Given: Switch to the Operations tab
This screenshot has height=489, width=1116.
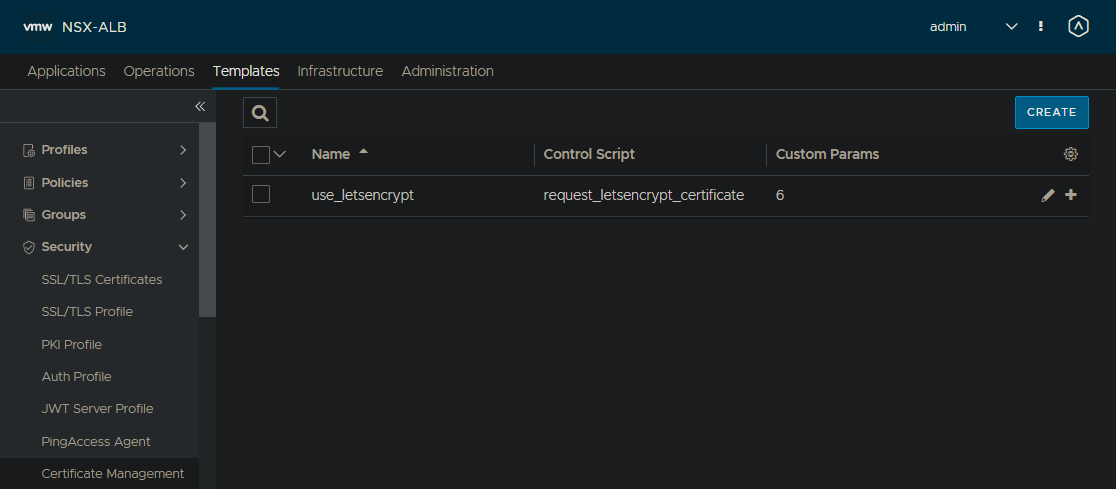Looking at the screenshot, I should coord(159,71).
